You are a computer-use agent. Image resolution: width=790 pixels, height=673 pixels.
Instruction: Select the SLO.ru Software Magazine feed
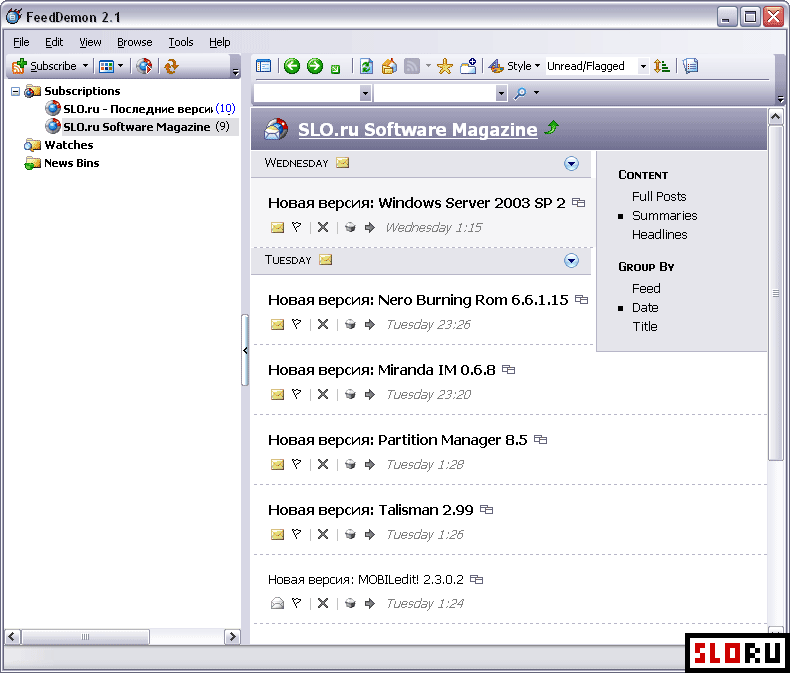point(137,127)
